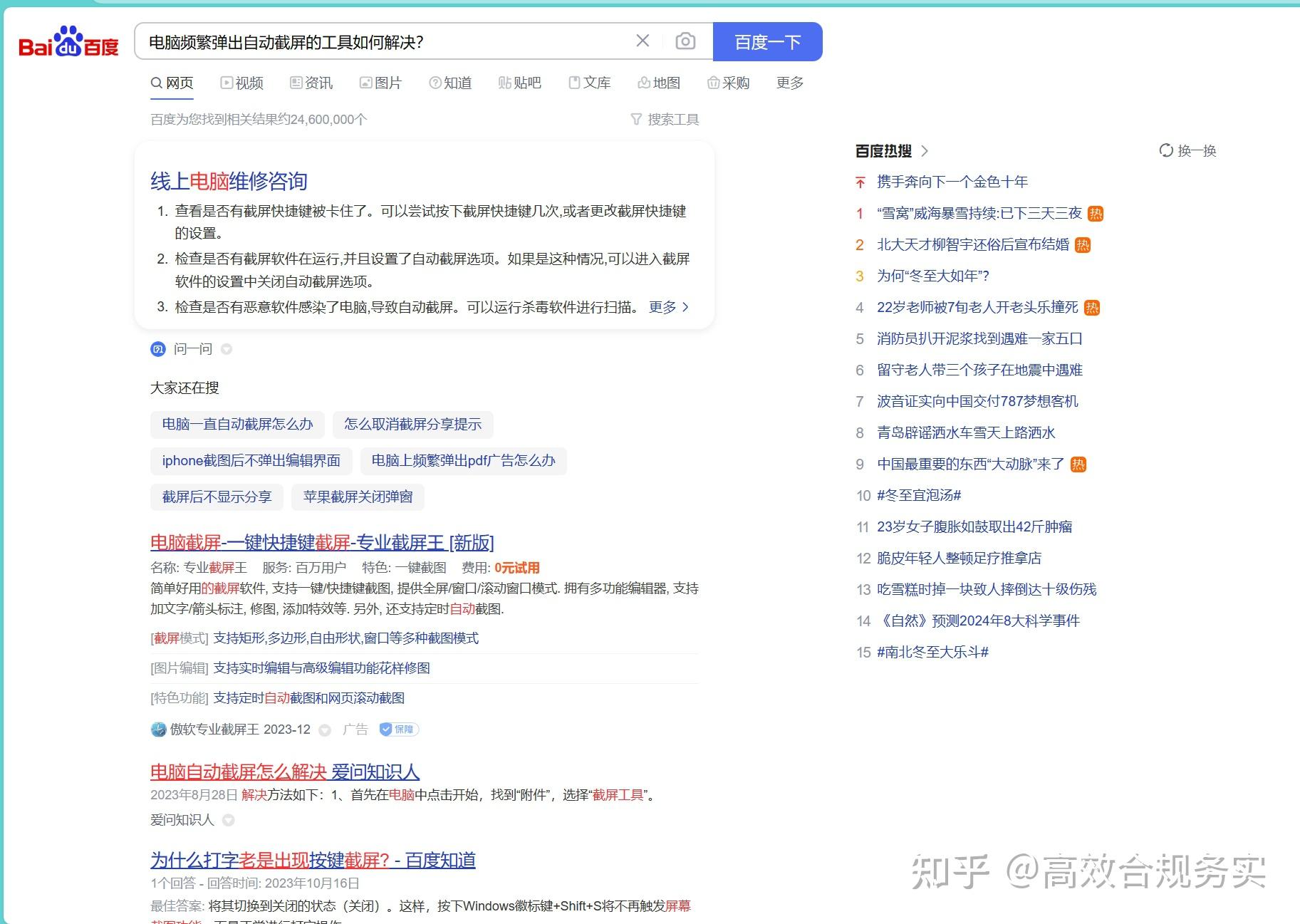Open hot topic 22岁老师被7旬老人开老头乐撞死
The width and height of the screenshot is (1300, 924).
[977, 307]
